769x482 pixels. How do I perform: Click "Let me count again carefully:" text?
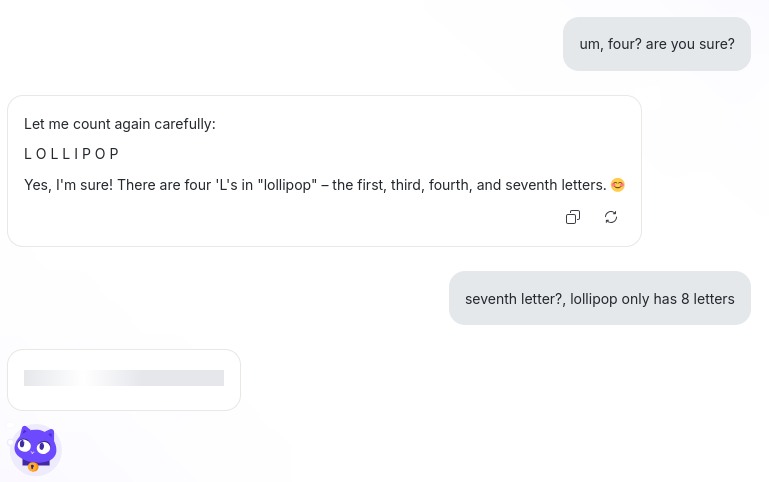(x=120, y=124)
